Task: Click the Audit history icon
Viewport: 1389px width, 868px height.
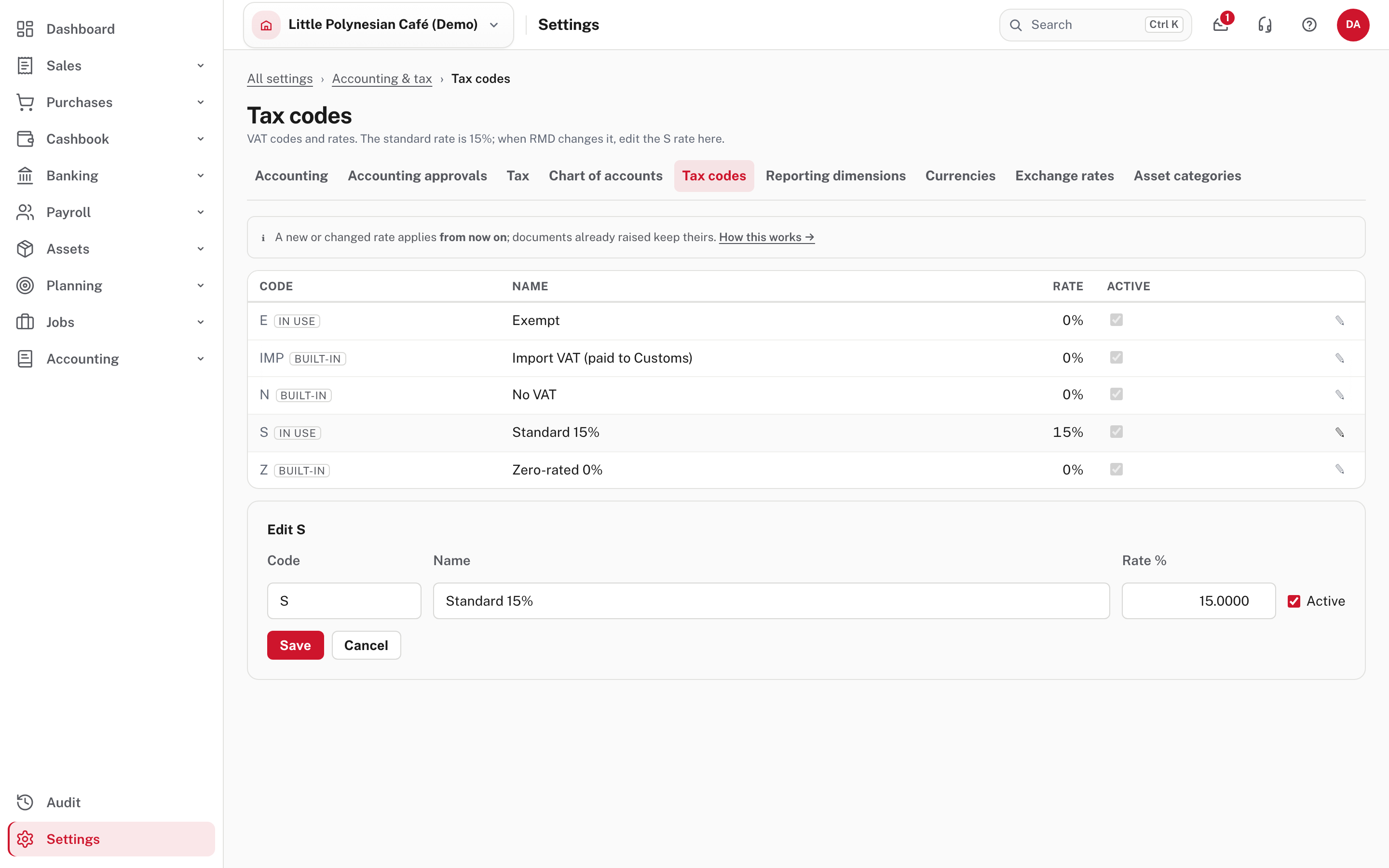Action: [25, 802]
